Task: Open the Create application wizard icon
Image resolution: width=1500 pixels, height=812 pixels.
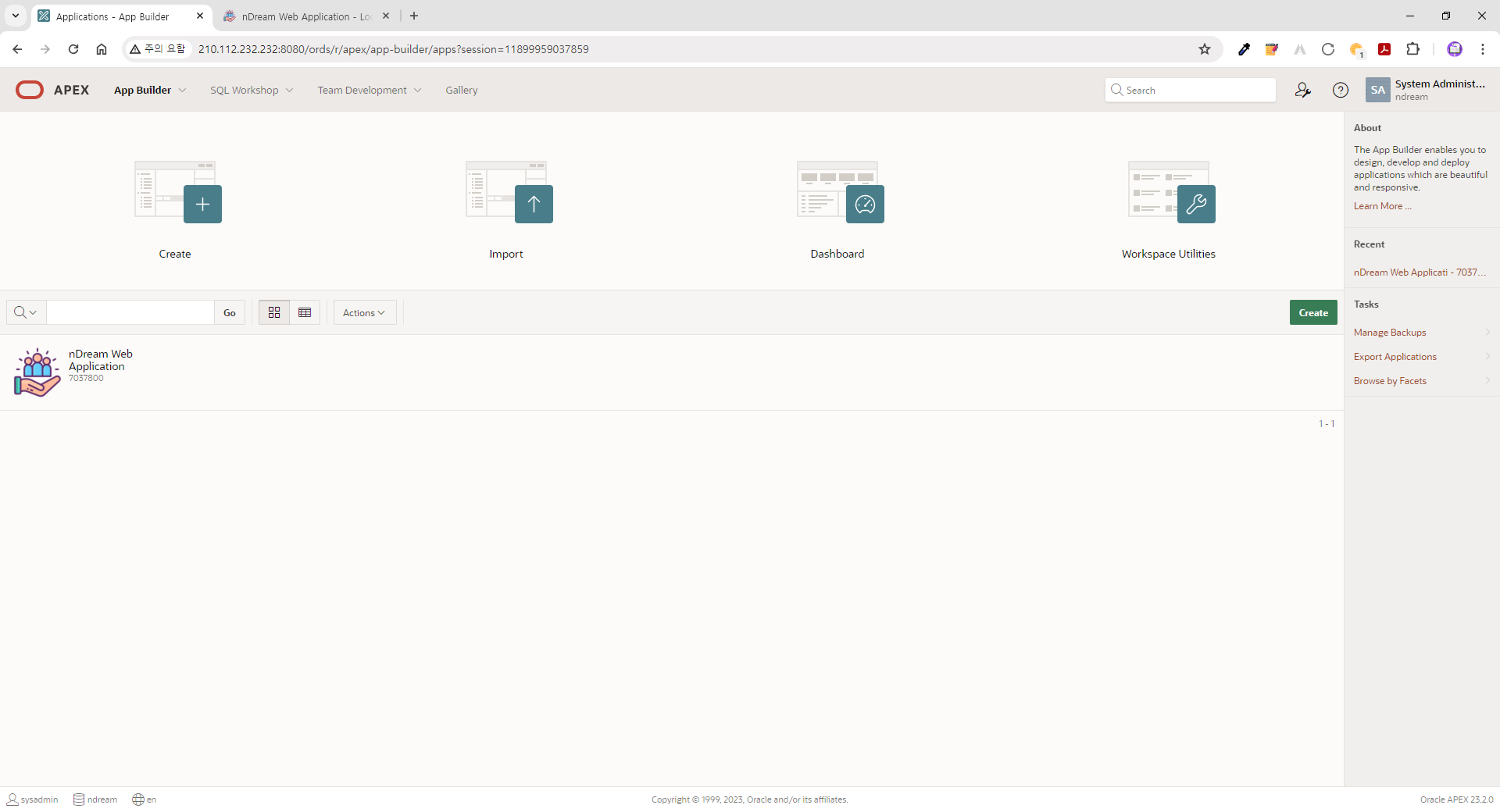Action: (178, 192)
